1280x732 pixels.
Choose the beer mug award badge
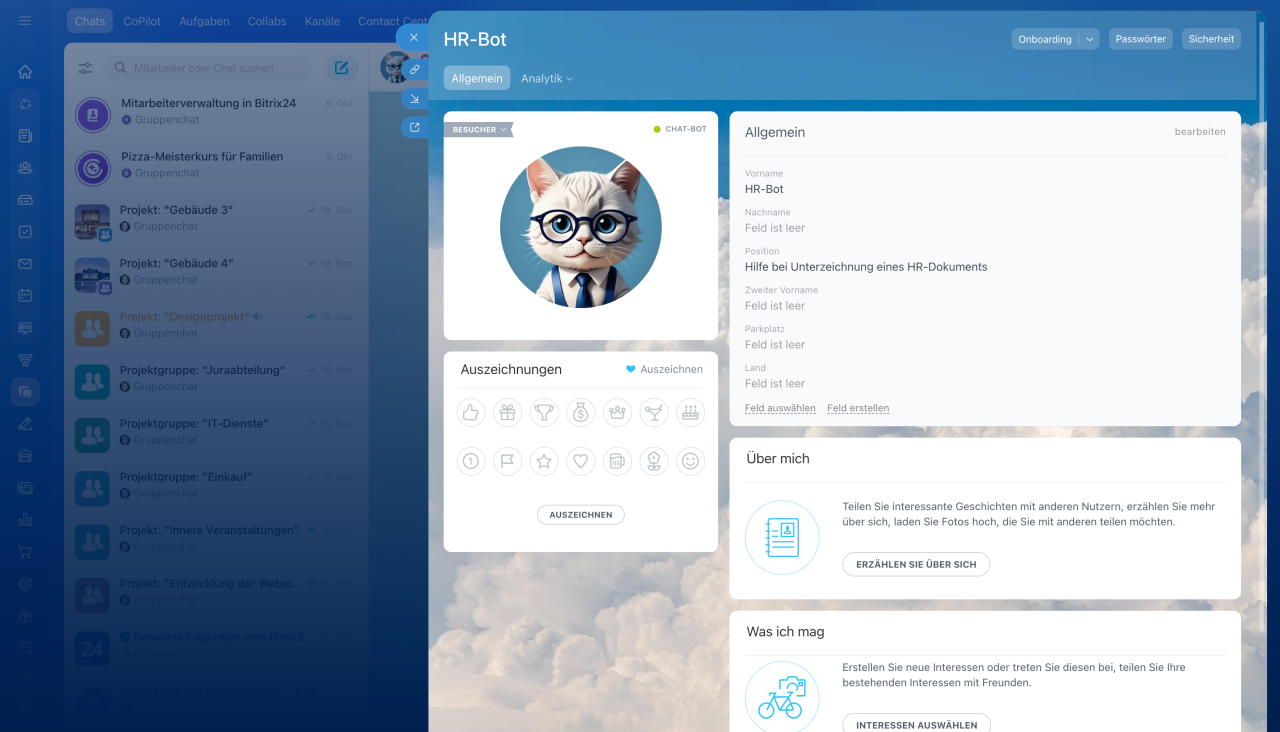tap(617, 461)
